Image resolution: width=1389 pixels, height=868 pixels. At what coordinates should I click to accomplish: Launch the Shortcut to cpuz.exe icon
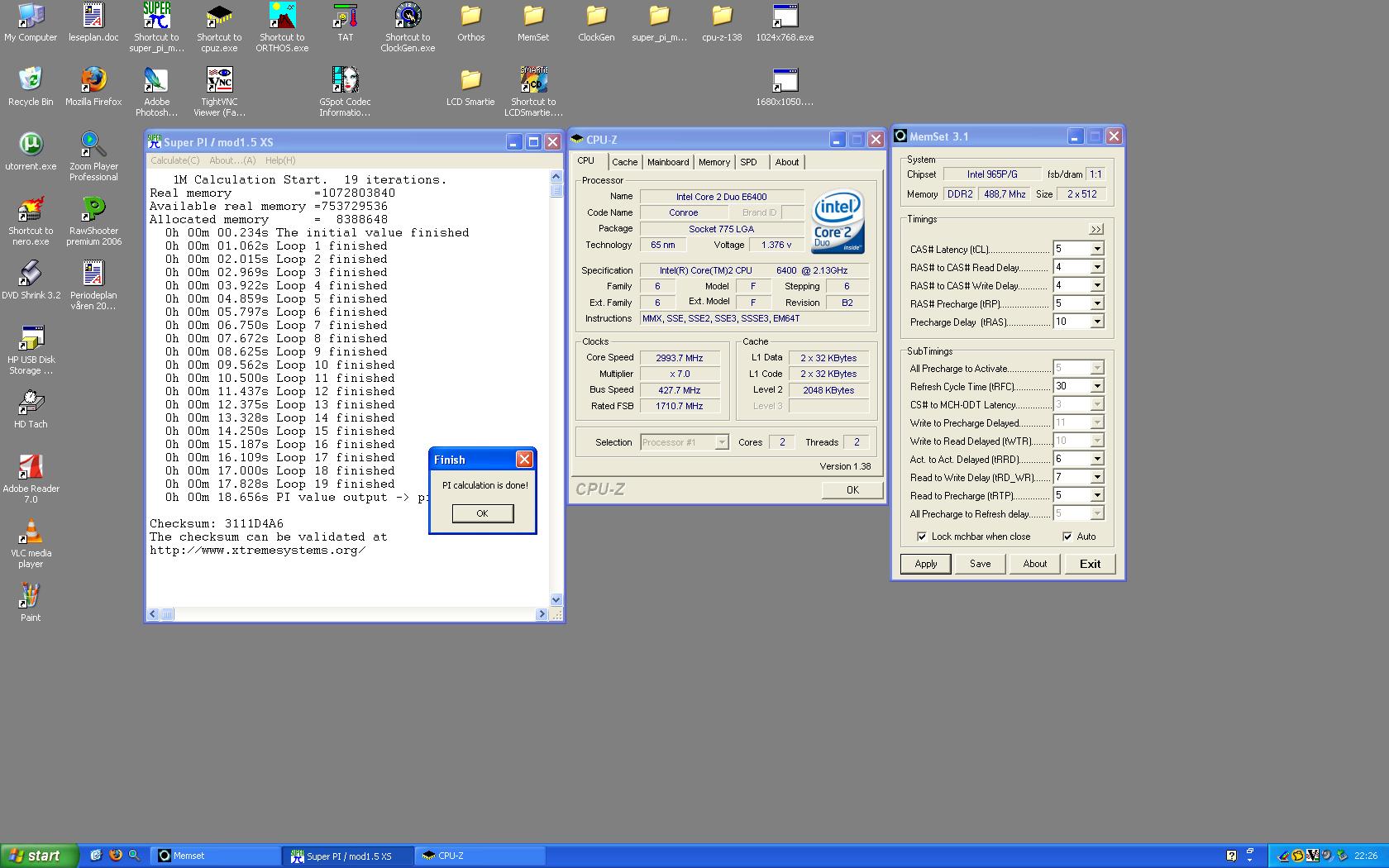point(219,27)
